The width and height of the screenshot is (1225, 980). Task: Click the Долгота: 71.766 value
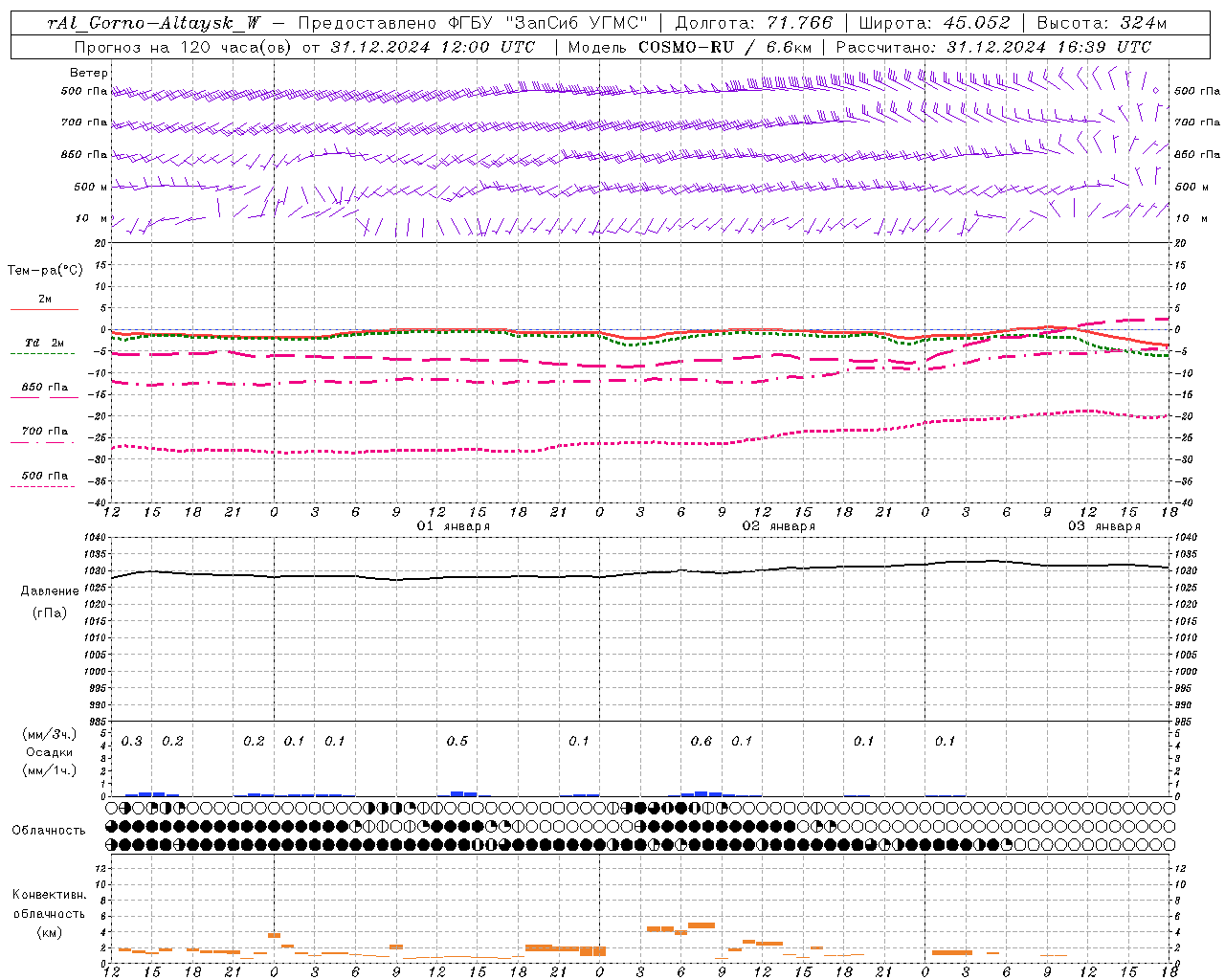[754, 24]
